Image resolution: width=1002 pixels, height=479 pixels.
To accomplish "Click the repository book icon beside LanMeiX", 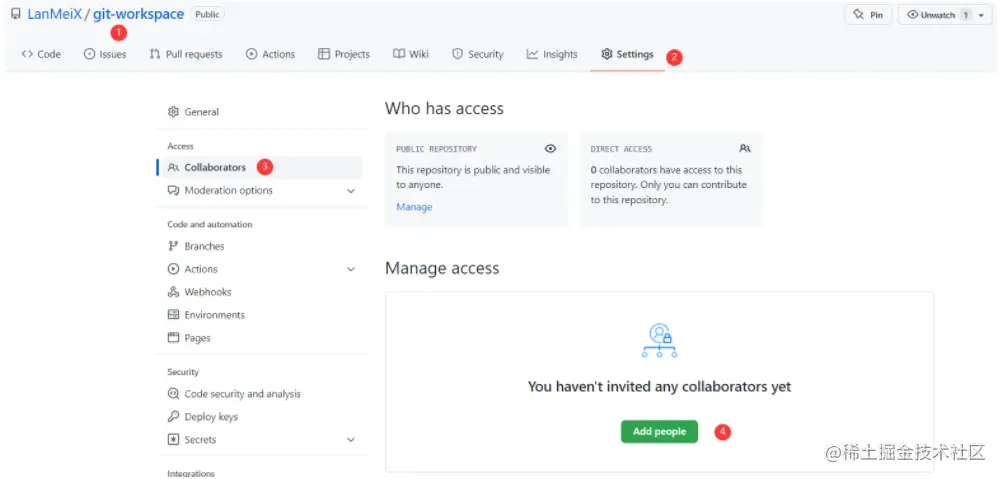I will tap(16, 14).
